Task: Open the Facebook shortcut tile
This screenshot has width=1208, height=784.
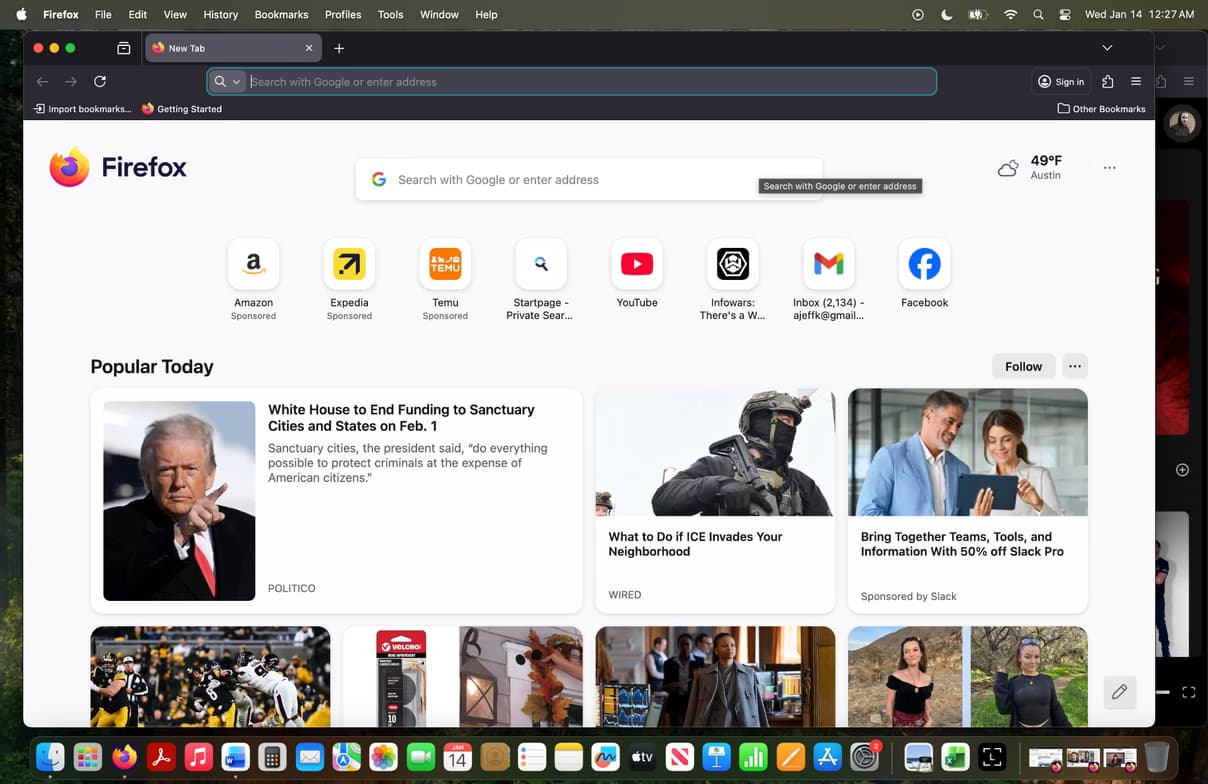Action: tap(924, 265)
